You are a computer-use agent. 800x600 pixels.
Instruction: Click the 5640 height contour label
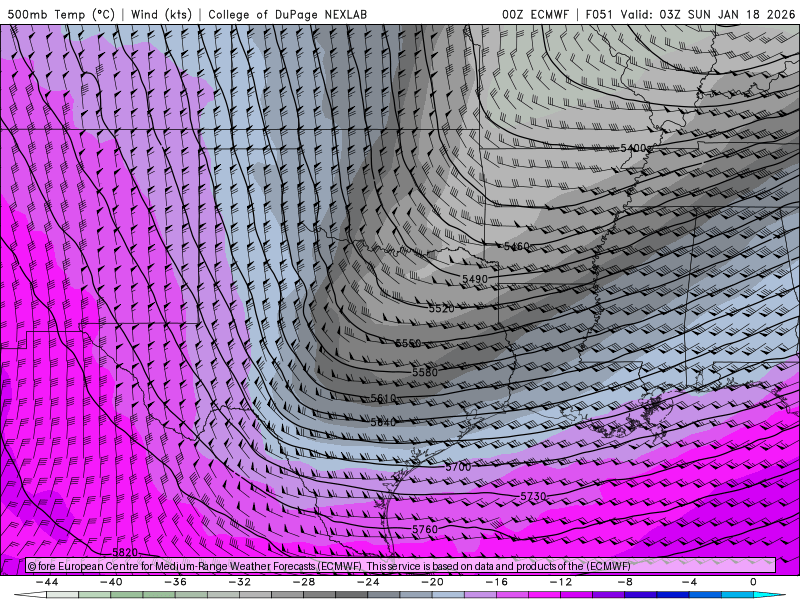click(x=383, y=422)
